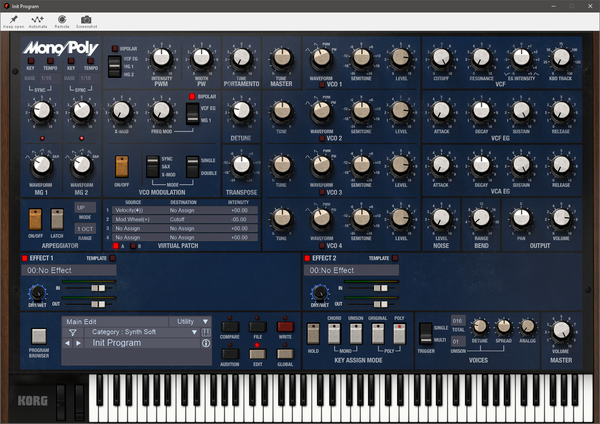Toggle the Arpeggiator LATCH switch
This screenshot has width=600, height=424.
pyautogui.click(x=57, y=219)
